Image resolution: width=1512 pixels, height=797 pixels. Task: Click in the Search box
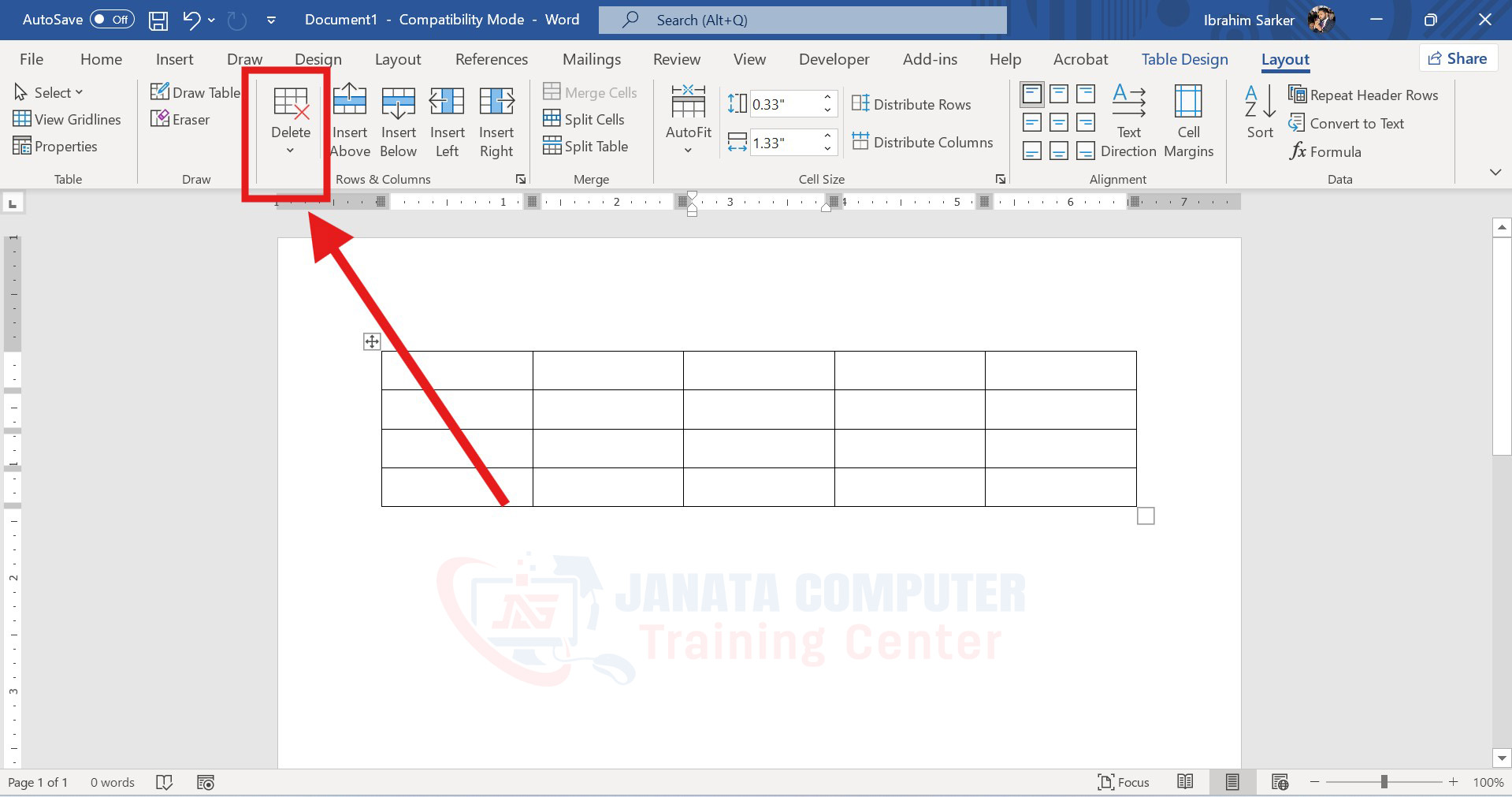[x=802, y=20]
